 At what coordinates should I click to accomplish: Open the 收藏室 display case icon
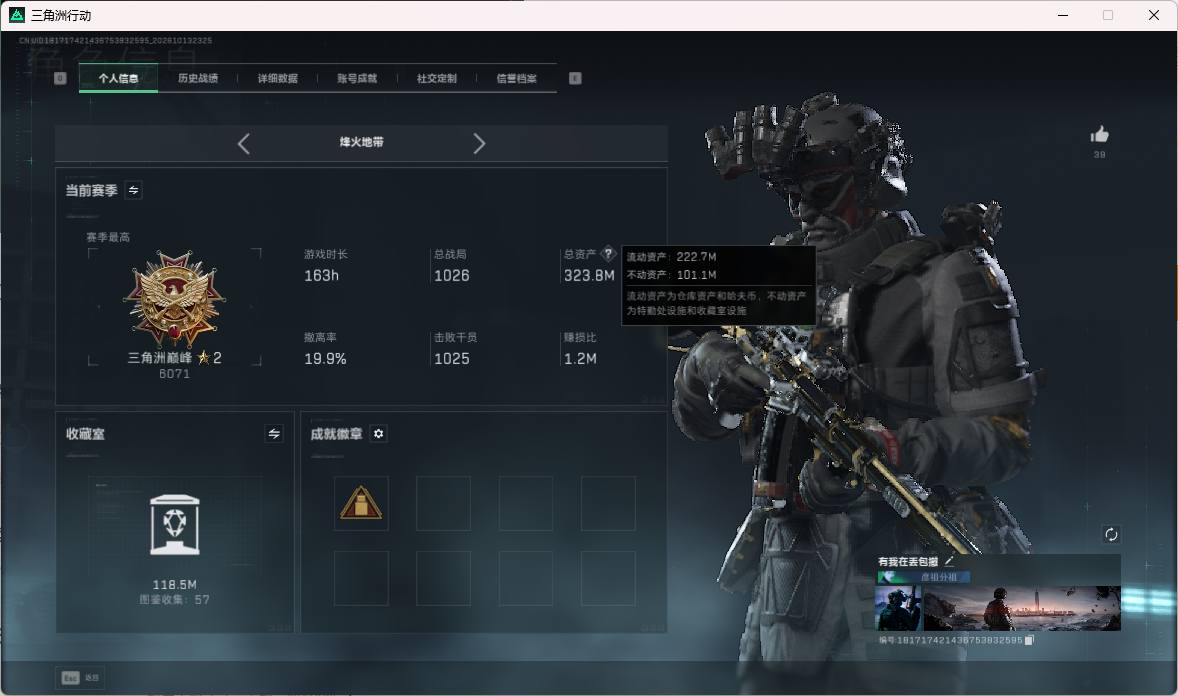coord(175,525)
